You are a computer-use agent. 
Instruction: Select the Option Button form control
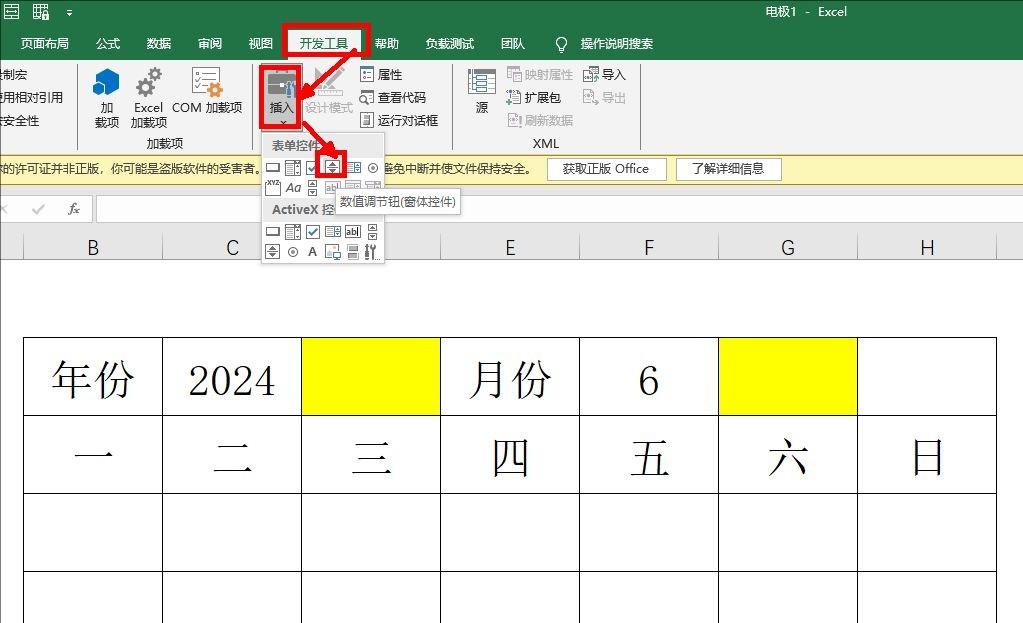(373, 168)
